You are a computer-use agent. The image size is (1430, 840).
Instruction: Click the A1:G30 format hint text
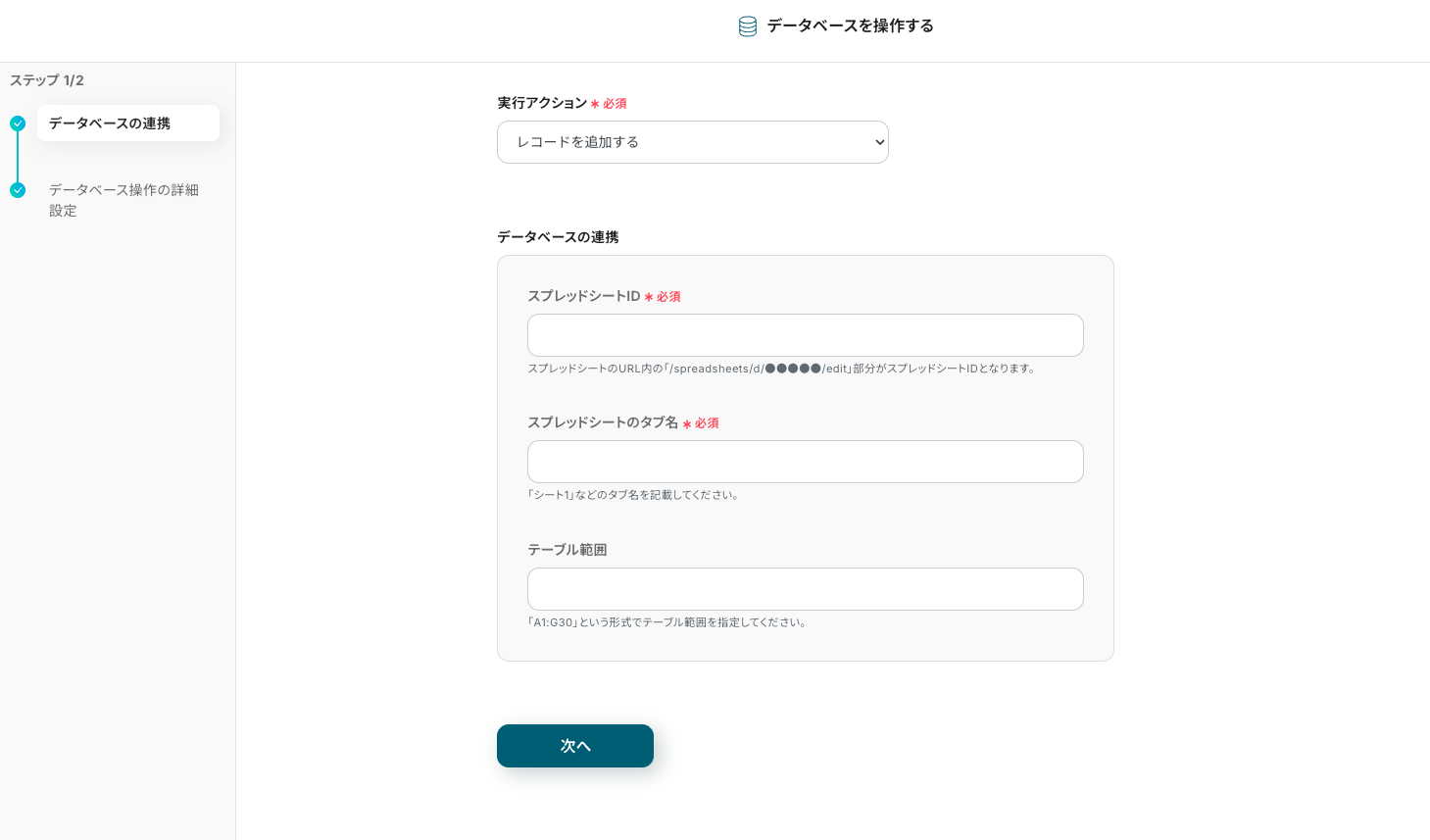pos(666,622)
